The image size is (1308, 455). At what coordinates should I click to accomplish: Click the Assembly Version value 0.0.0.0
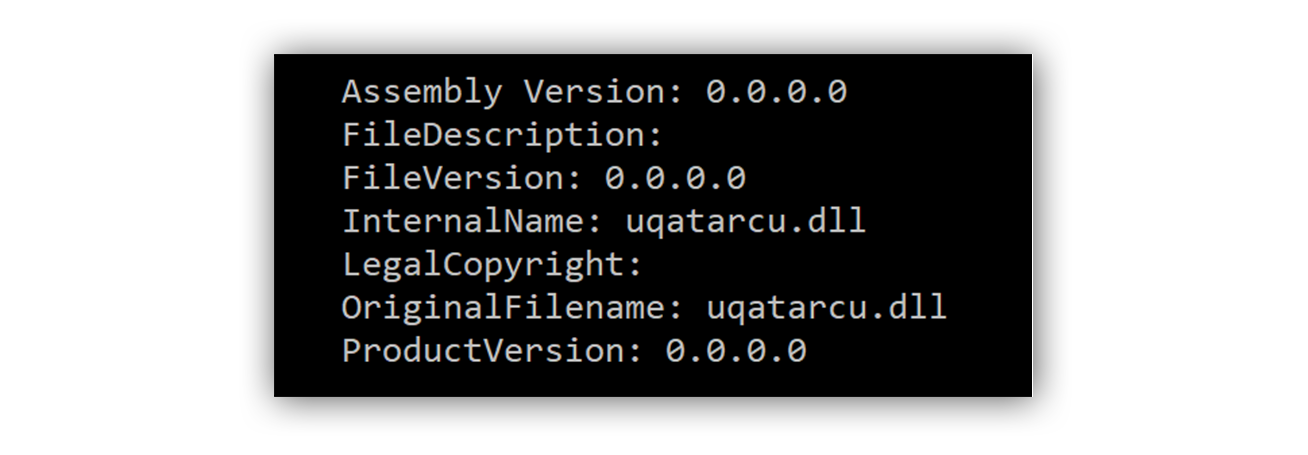pos(776,92)
